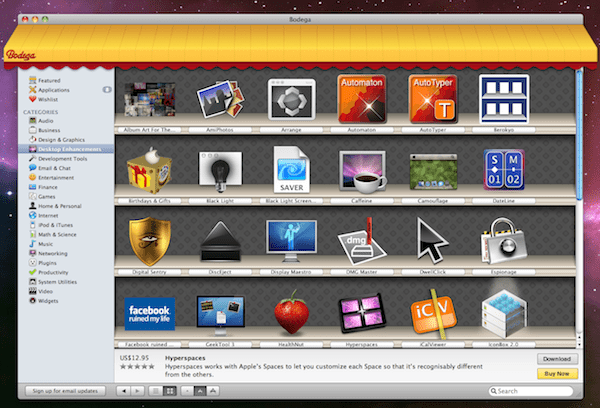Switch to grid shelf view
600x408 pixels.
click(x=170, y=391)
